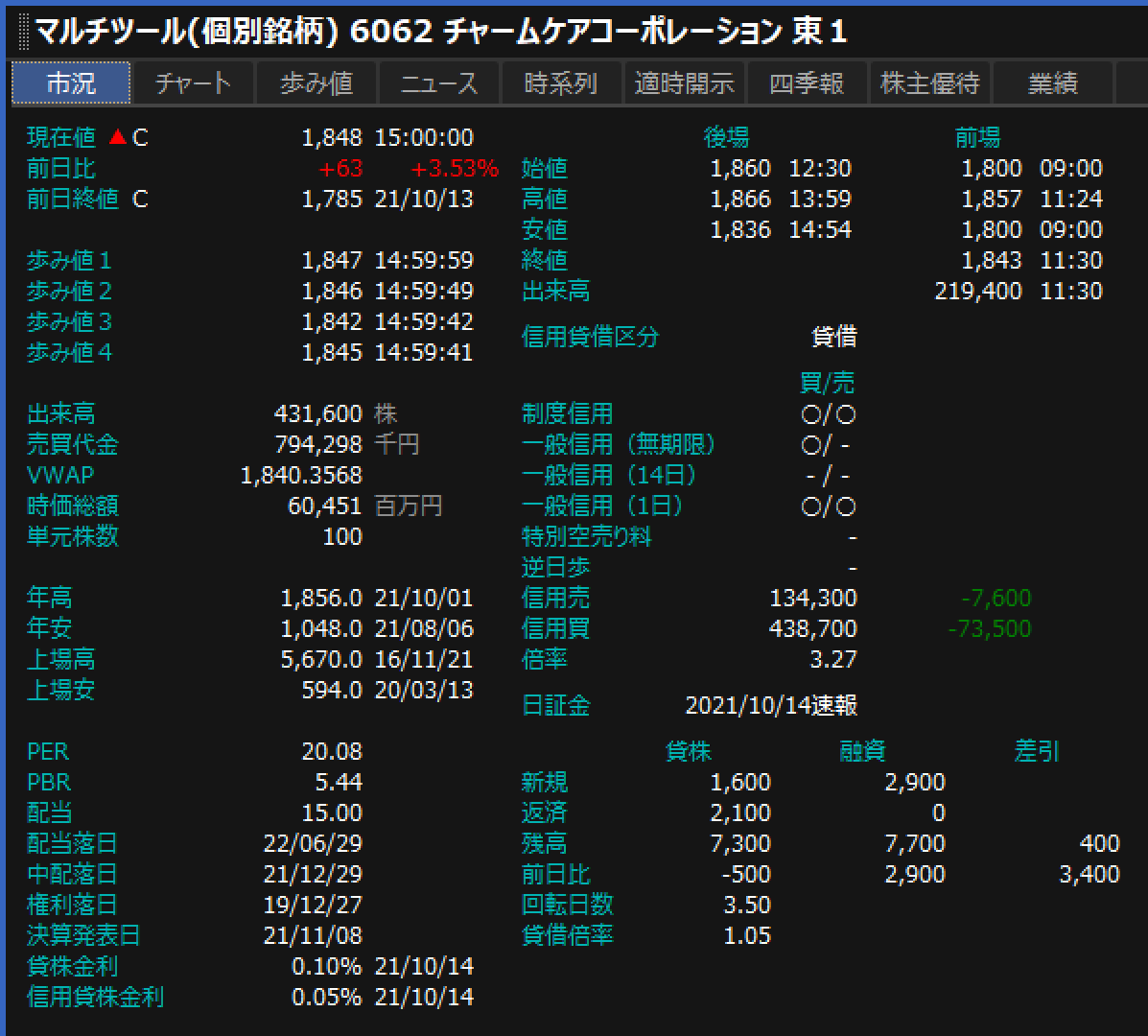Click 信用買 value 438,700
Screen dimensions: 1148x1036
coord(813,629)
